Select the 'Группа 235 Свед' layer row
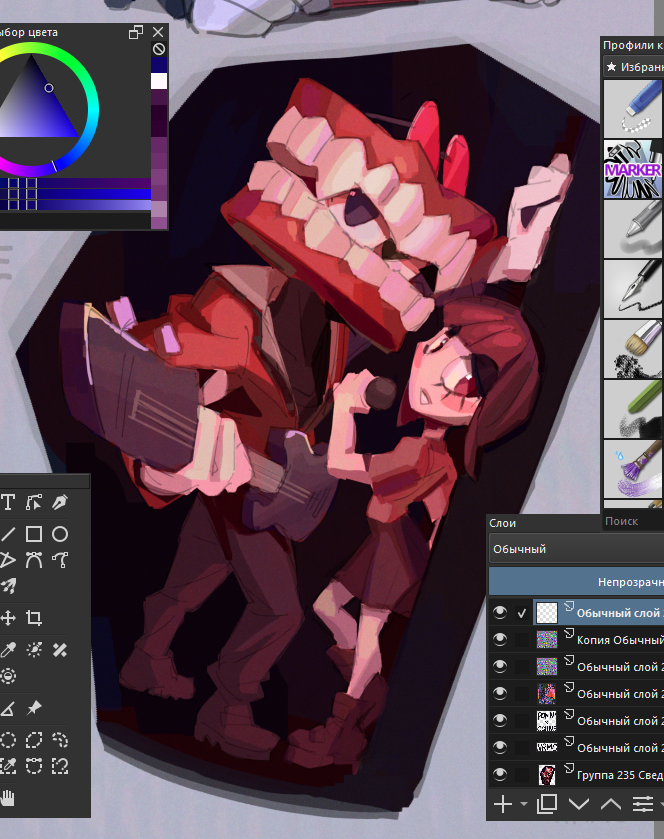This screenshot has width=664, height=839. [599, 774]
